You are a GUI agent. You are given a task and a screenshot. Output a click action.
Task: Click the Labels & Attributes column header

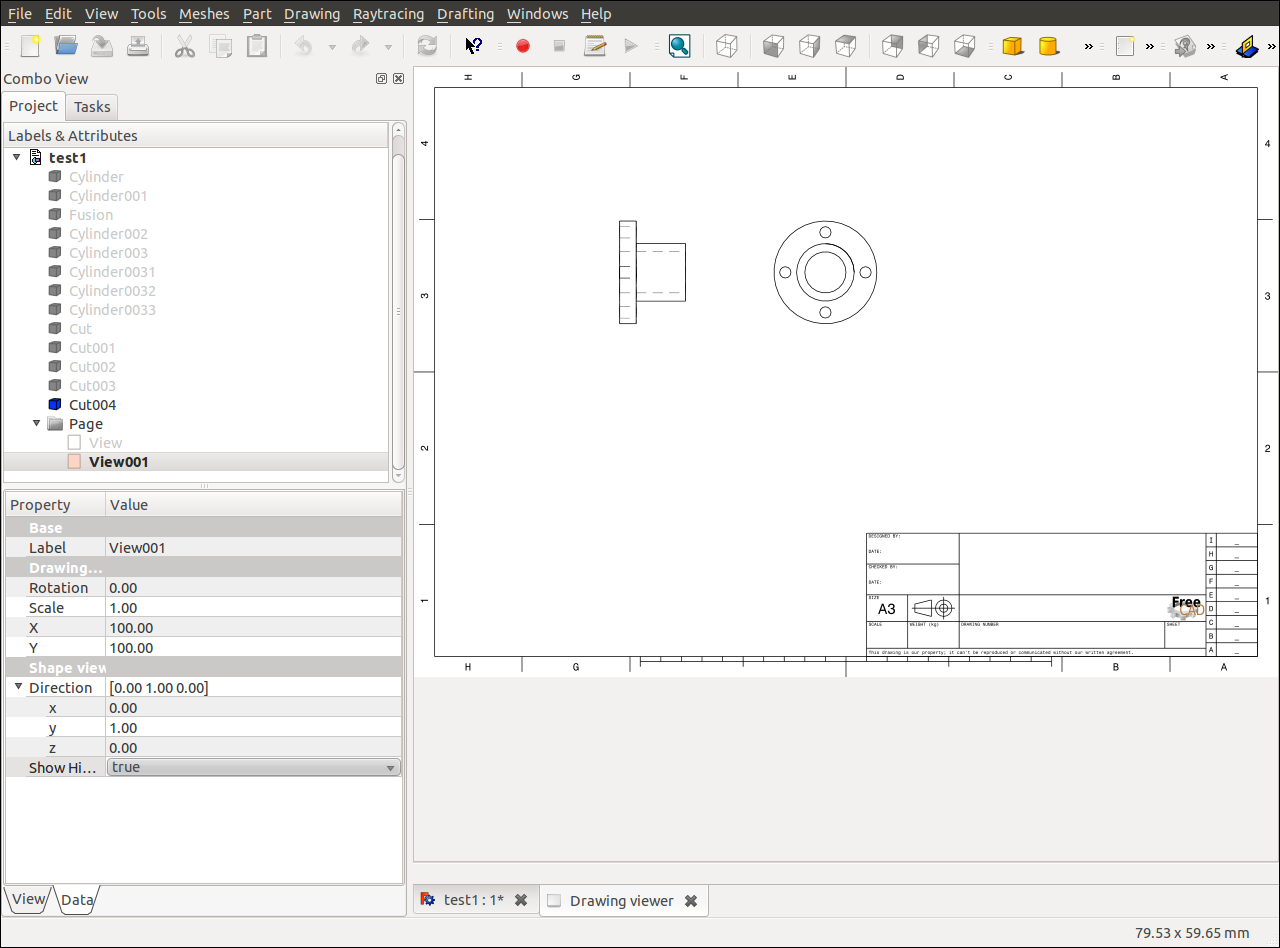click(196, 136)
